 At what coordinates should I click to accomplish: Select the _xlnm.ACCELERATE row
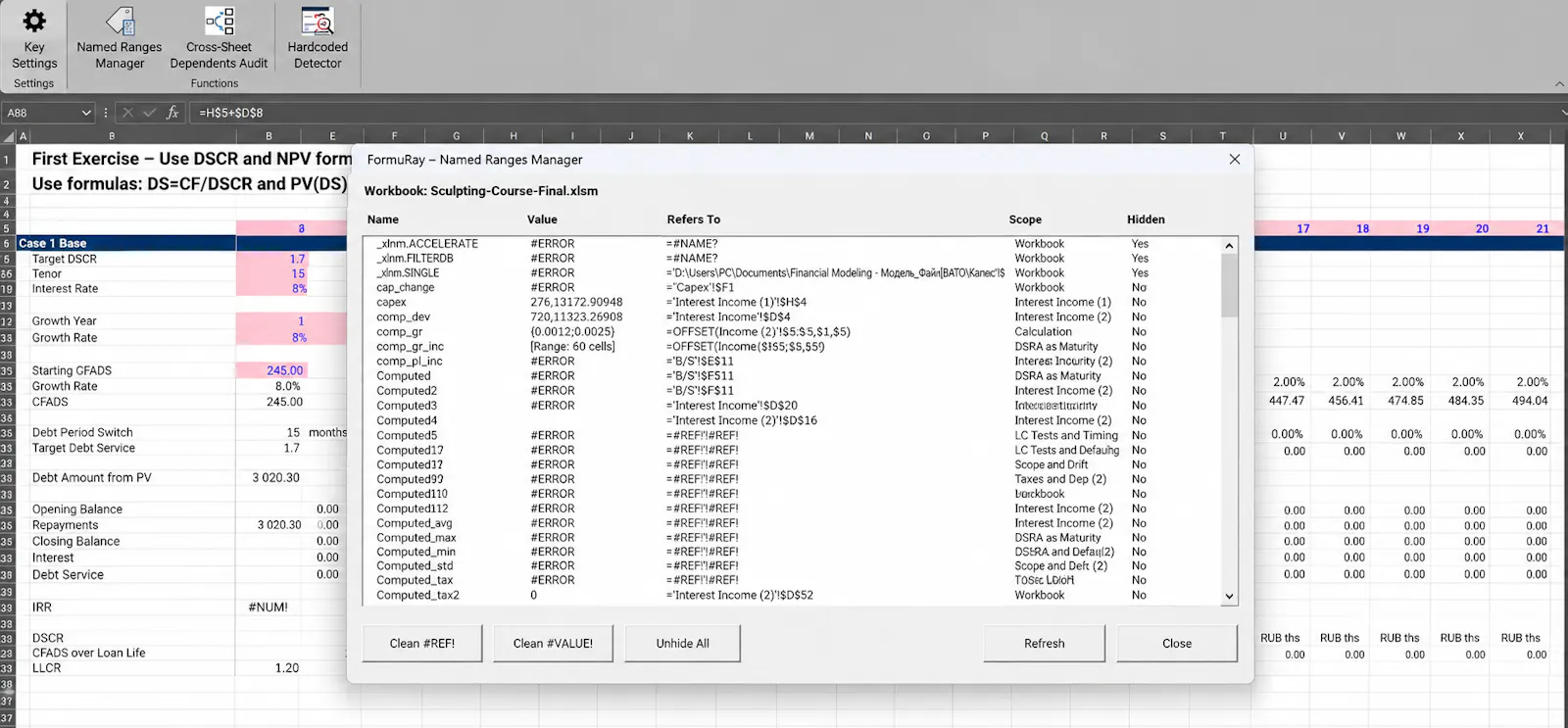(792, 244)
